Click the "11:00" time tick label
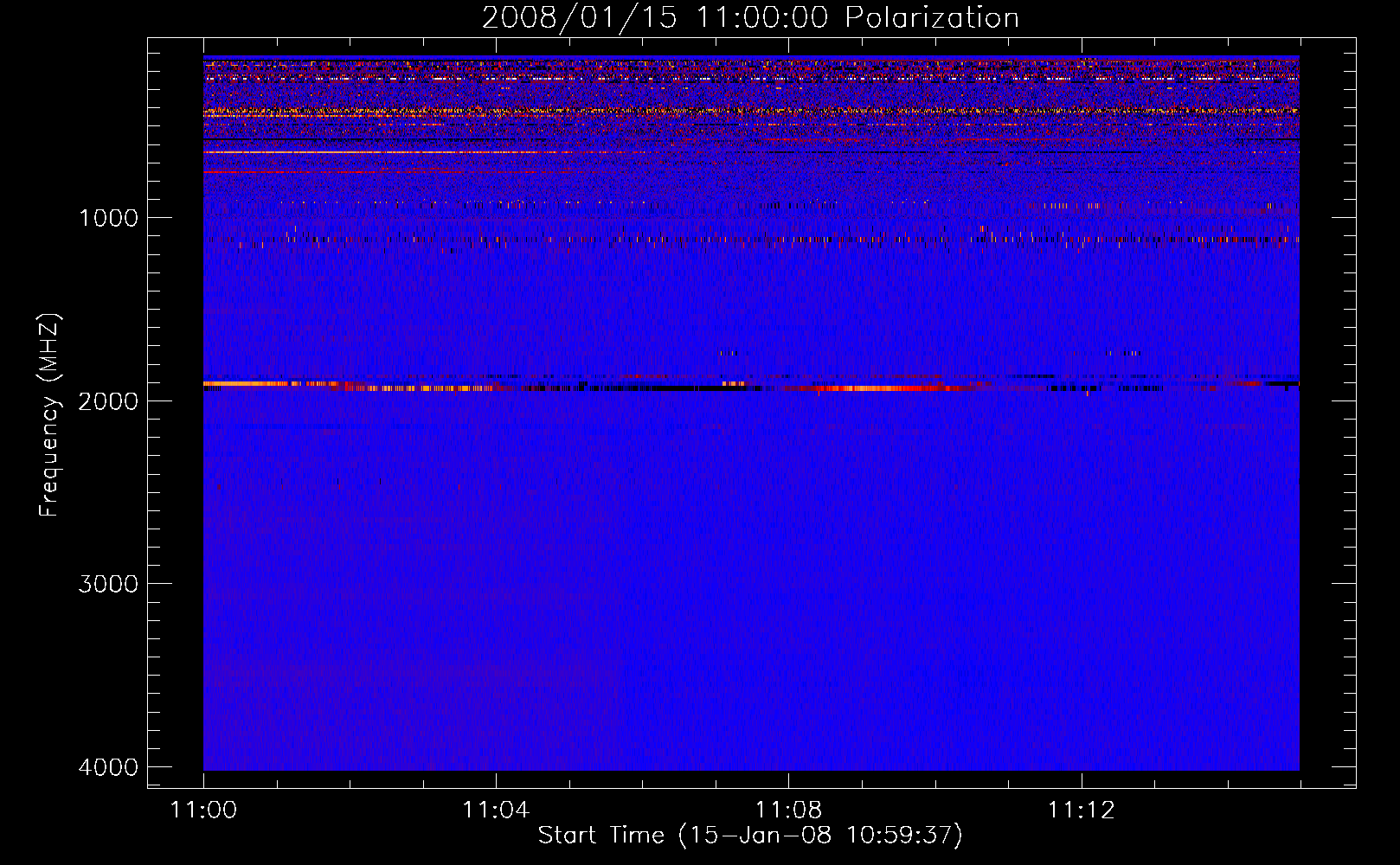1400x865 pixels. (203, 811)
